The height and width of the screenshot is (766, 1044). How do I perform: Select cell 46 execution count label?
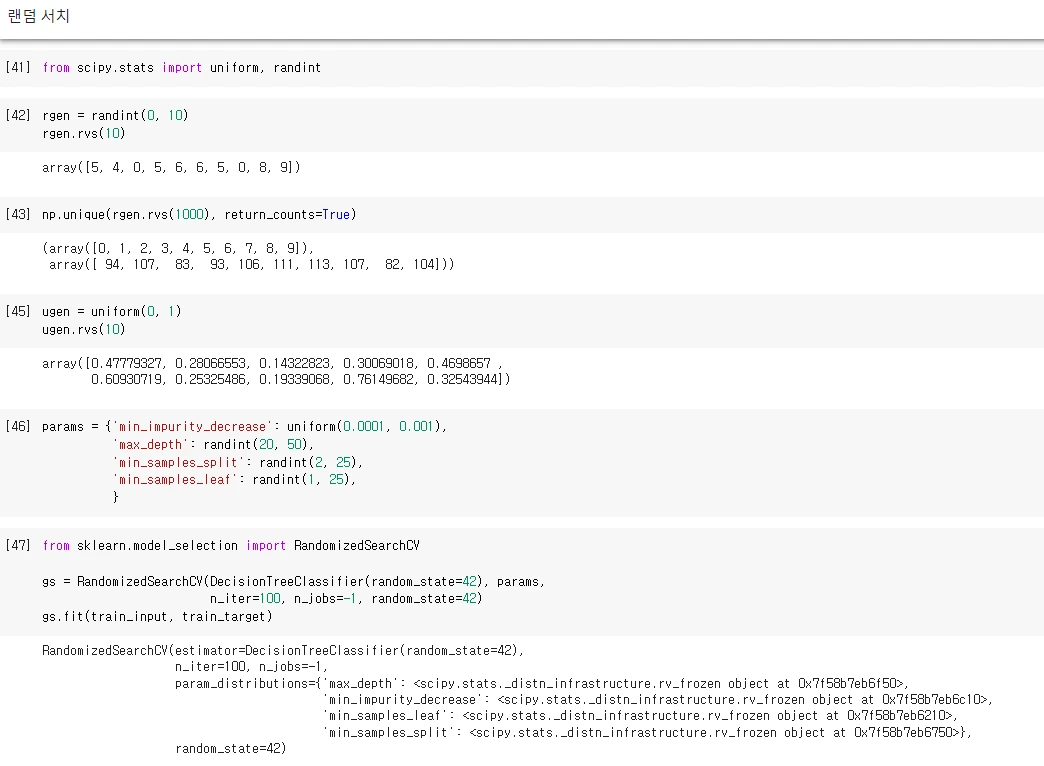(18, 426)
